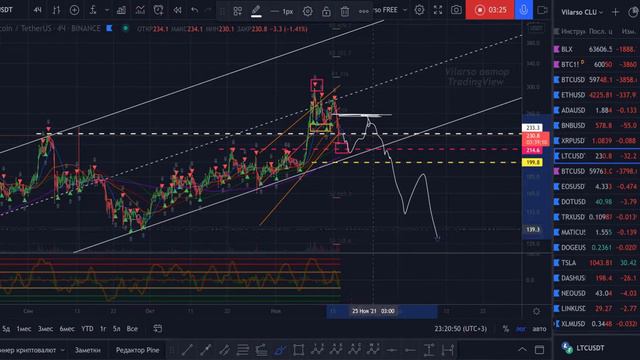
Task: Select the parallel channel drawing tool
Action: [x=224, y=350]
